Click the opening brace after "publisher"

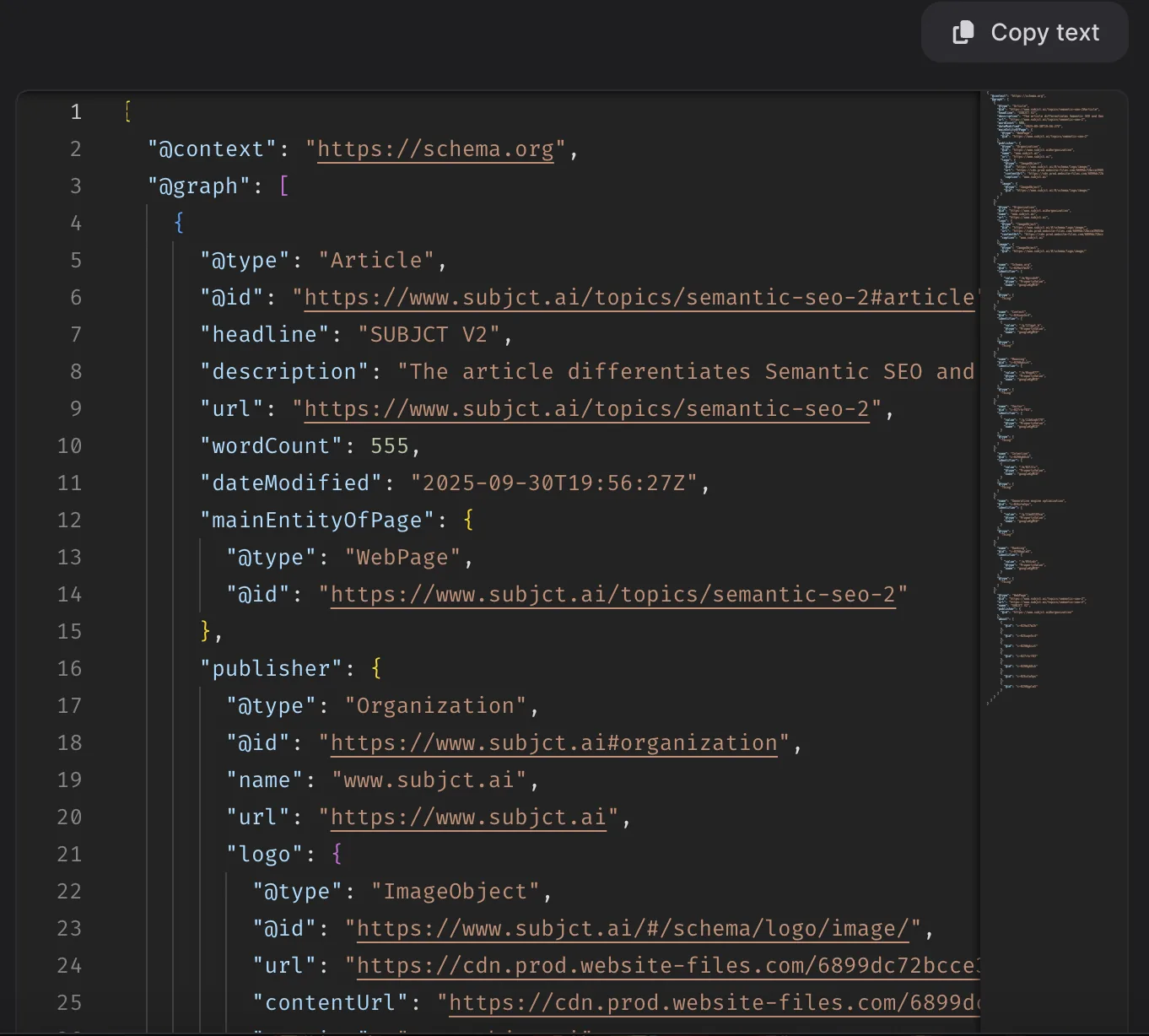[x=376, y=669]
